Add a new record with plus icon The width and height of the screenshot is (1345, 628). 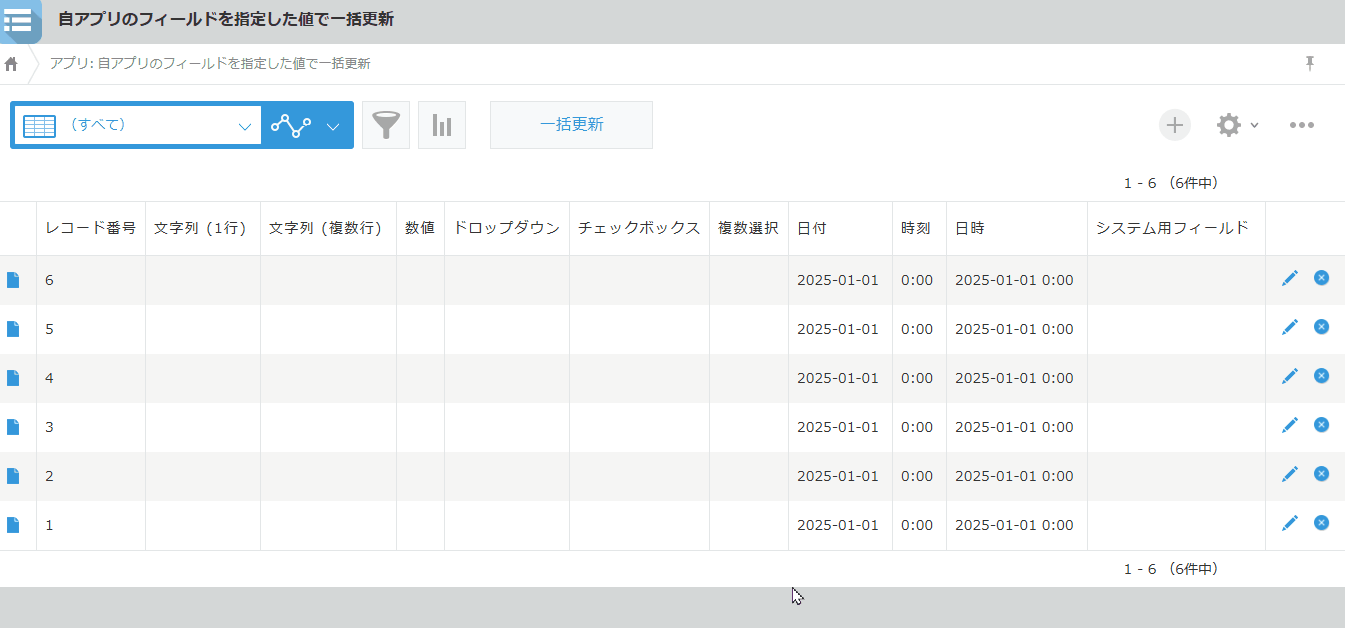[1174, 125]
